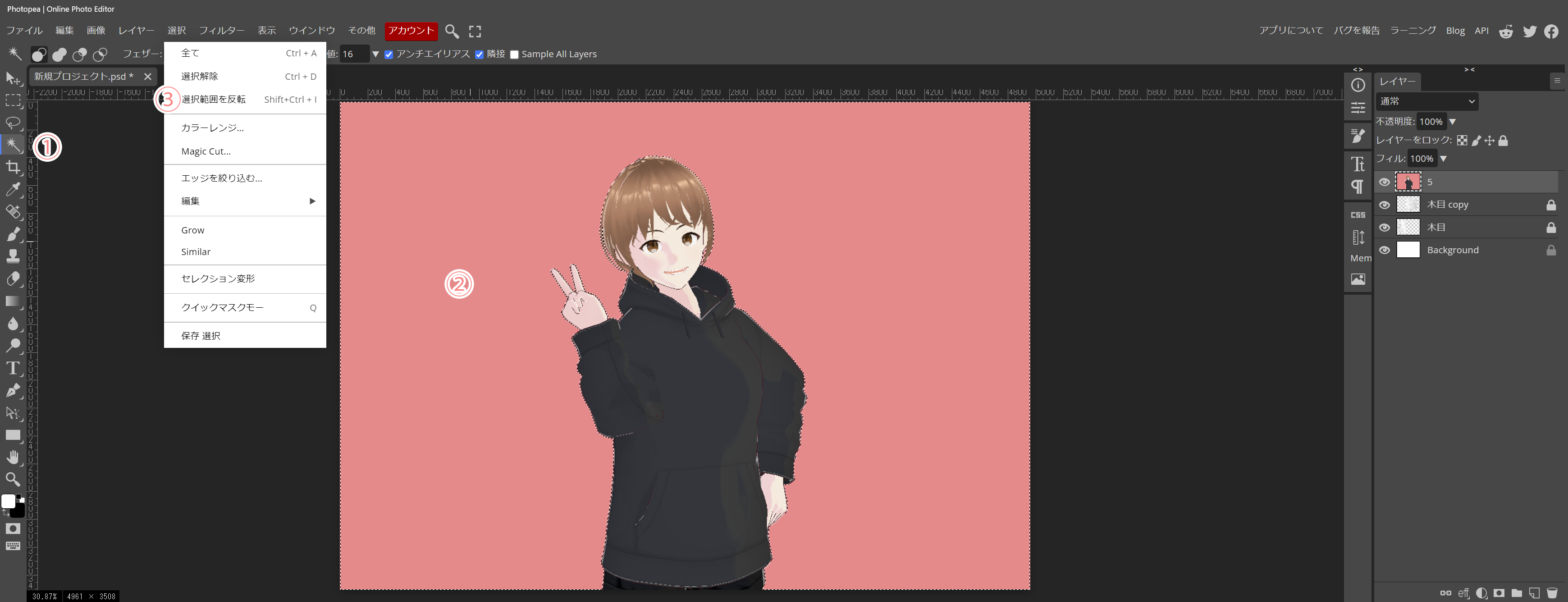The width and height of the screenshot is (1568, 602).
Task: Enable Sample All Layers checkbox
Action: [x=514, y=55]
